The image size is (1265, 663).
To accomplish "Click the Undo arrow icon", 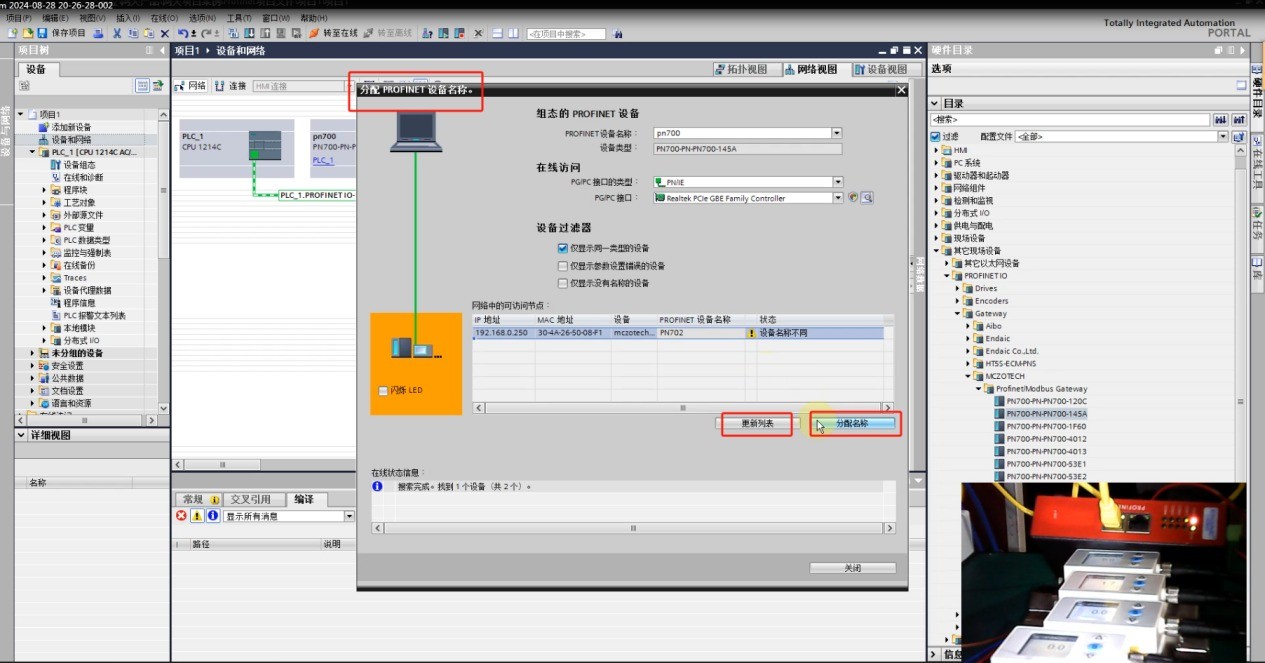I will click(x=182, y=33).
